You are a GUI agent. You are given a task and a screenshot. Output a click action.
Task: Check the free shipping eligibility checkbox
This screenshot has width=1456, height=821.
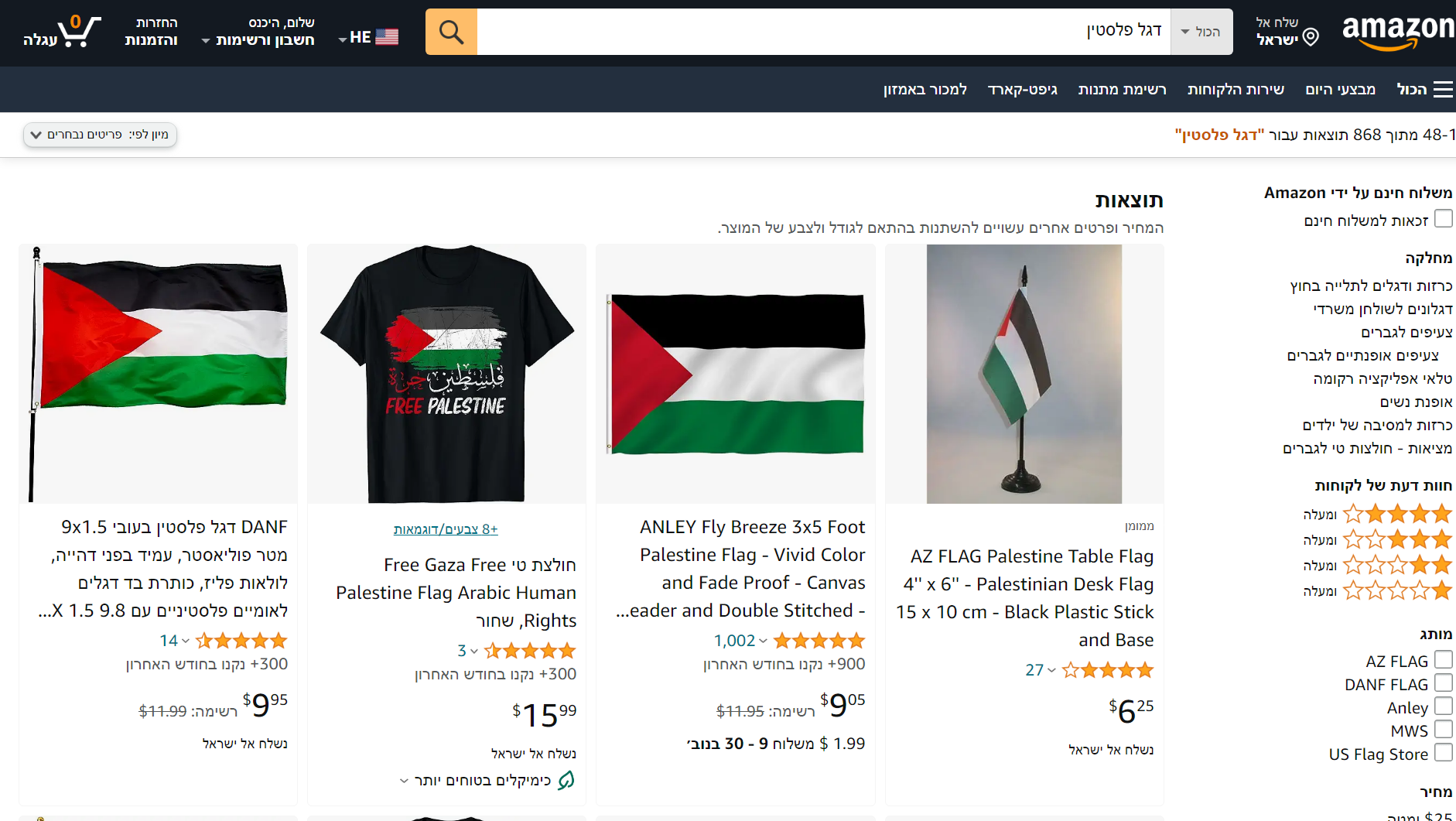[1444, 219]
